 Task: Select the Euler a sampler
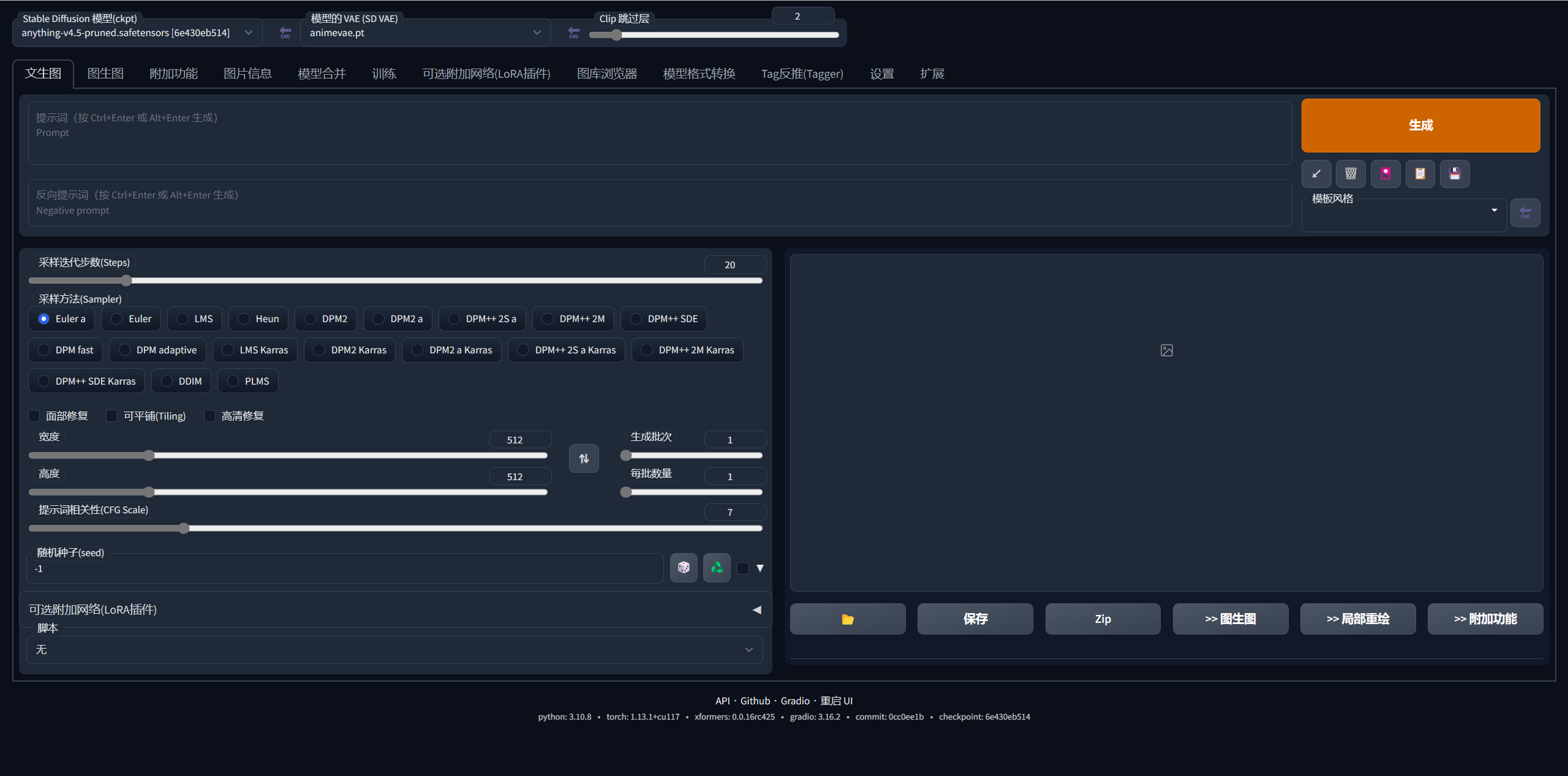[x=62, y=319]
